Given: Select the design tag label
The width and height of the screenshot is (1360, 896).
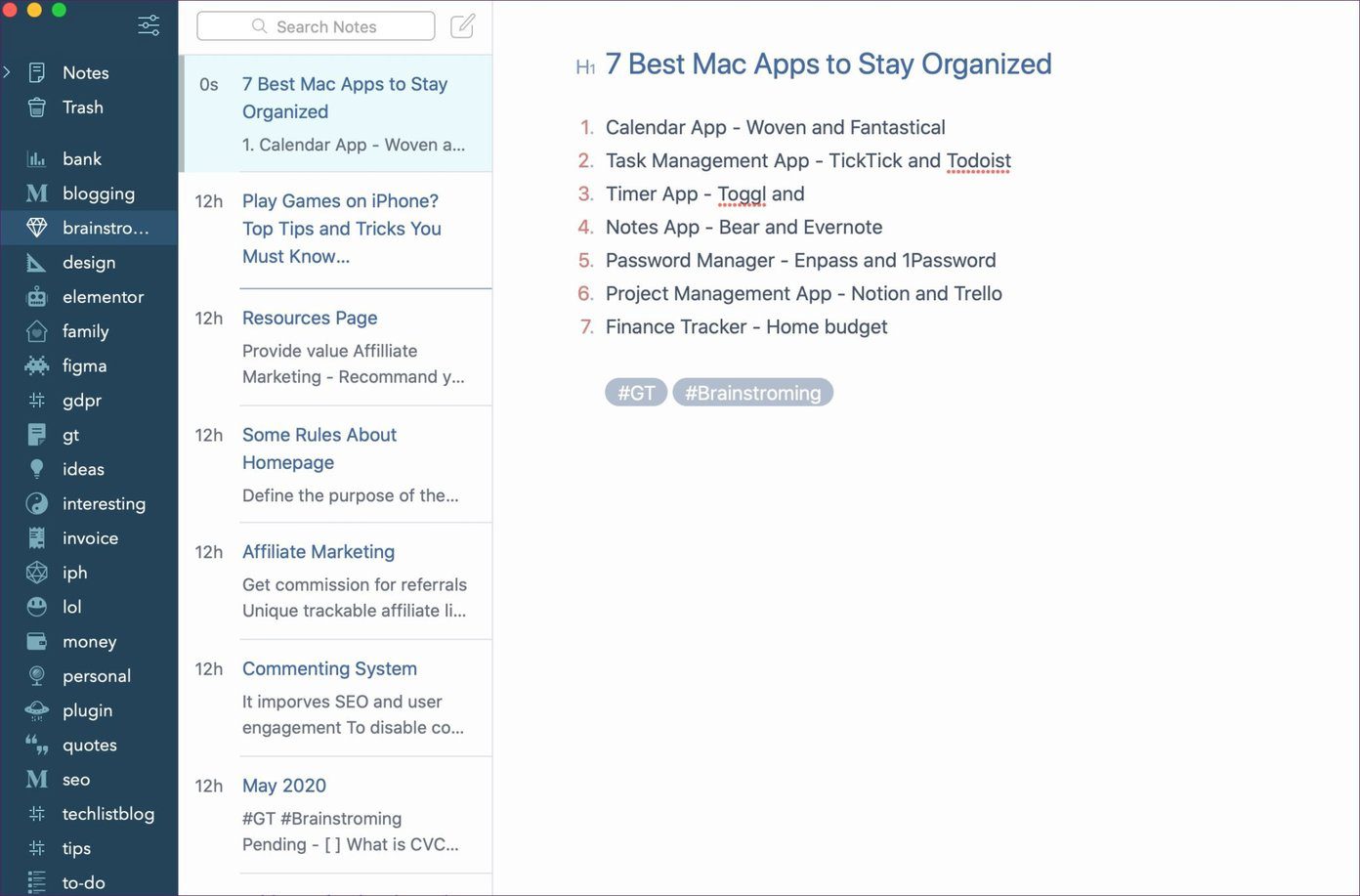Looking at the screenshot, I should (89, 263).
